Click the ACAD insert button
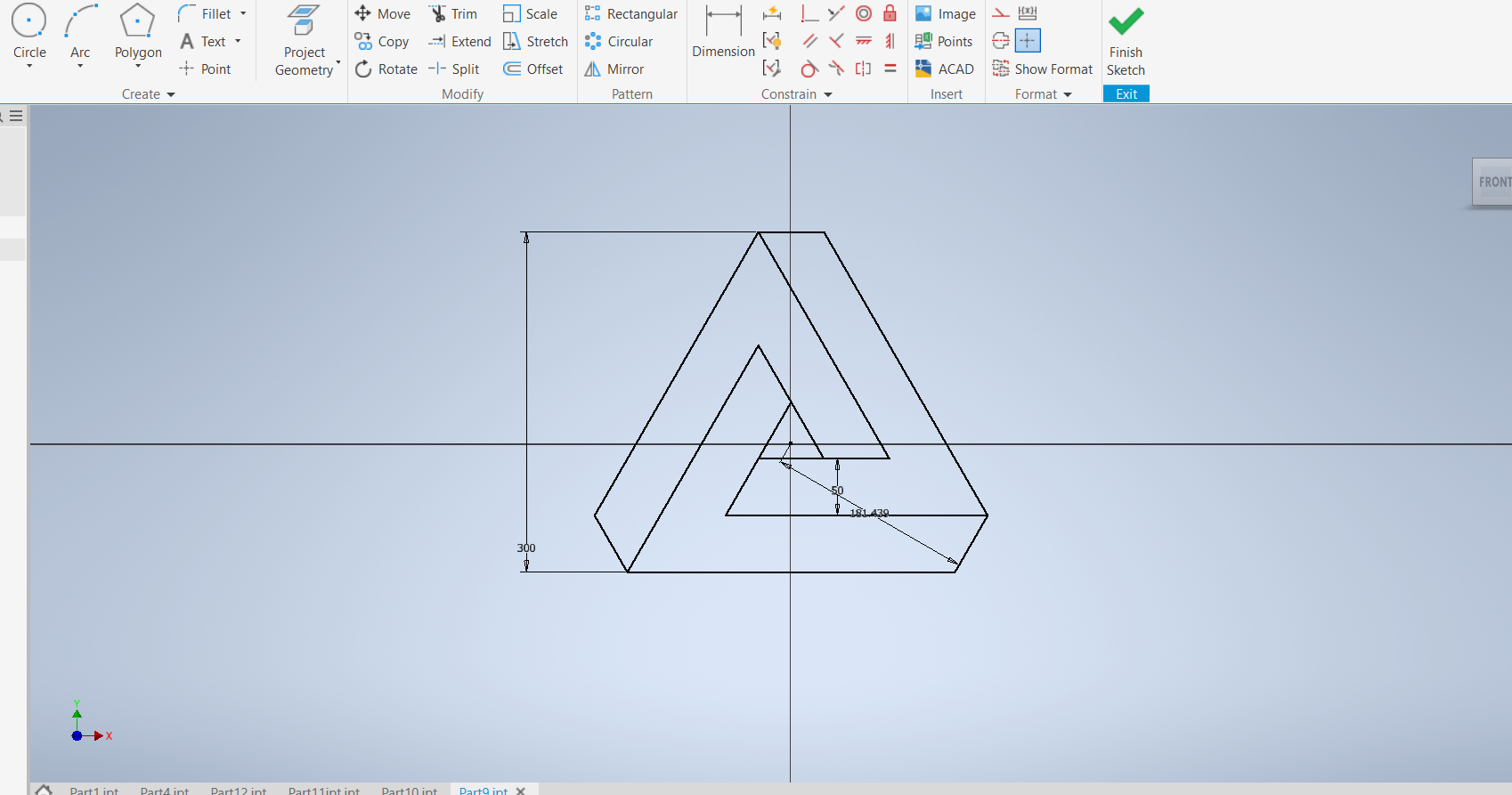 coord(944,69)
